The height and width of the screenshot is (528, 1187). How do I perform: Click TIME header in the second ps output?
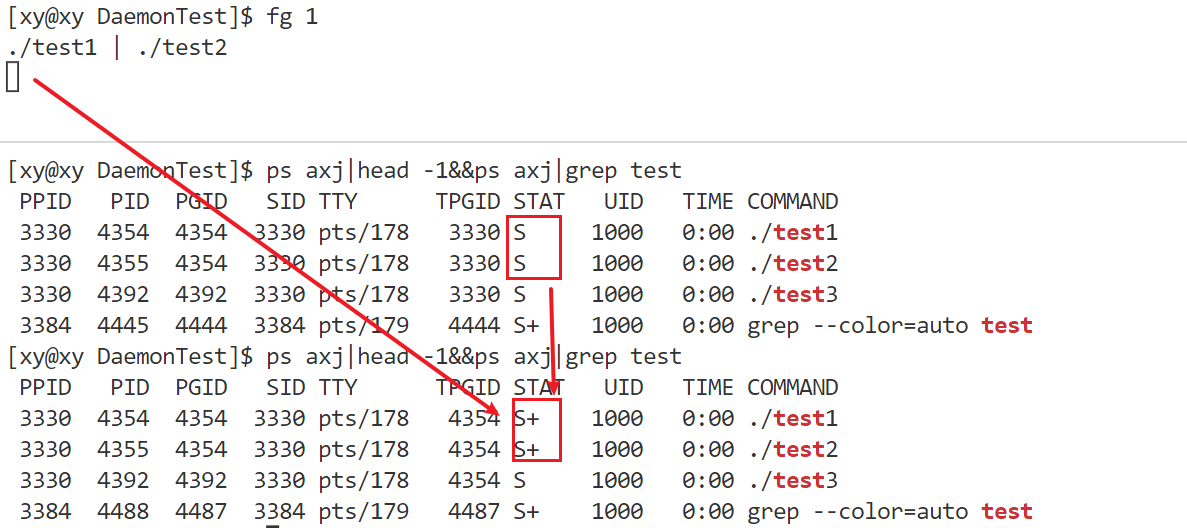(x=708, y=388)
